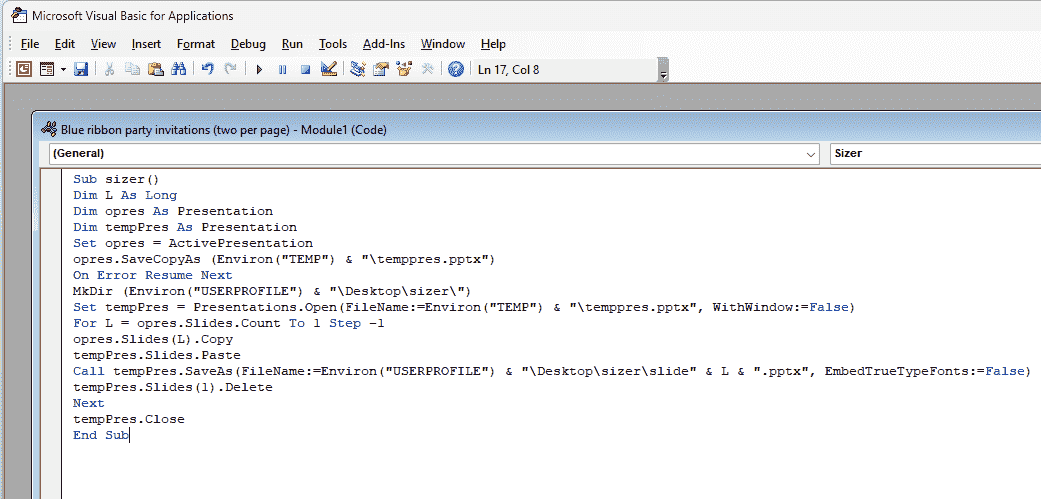Open the Tools menu
1041x499 pixels.
click(x=333, y=44)
